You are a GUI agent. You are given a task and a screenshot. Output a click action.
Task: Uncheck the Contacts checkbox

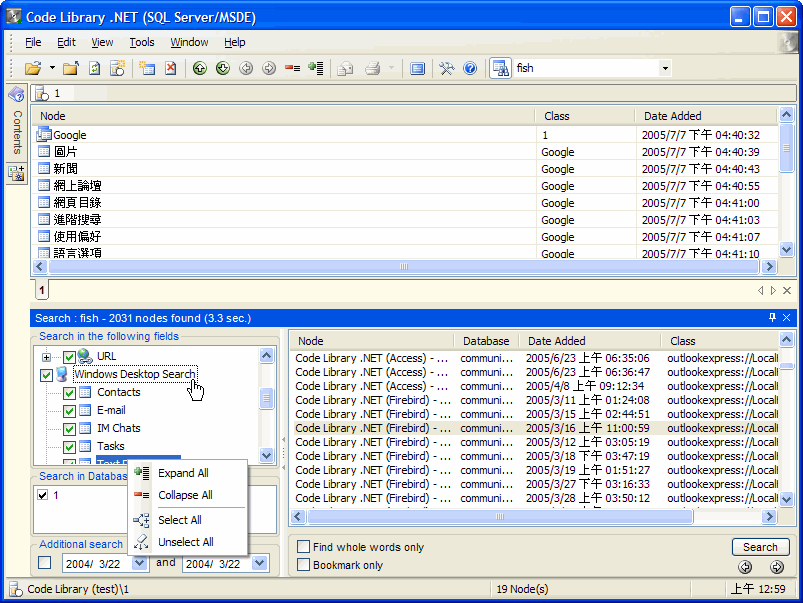[69, 393]
